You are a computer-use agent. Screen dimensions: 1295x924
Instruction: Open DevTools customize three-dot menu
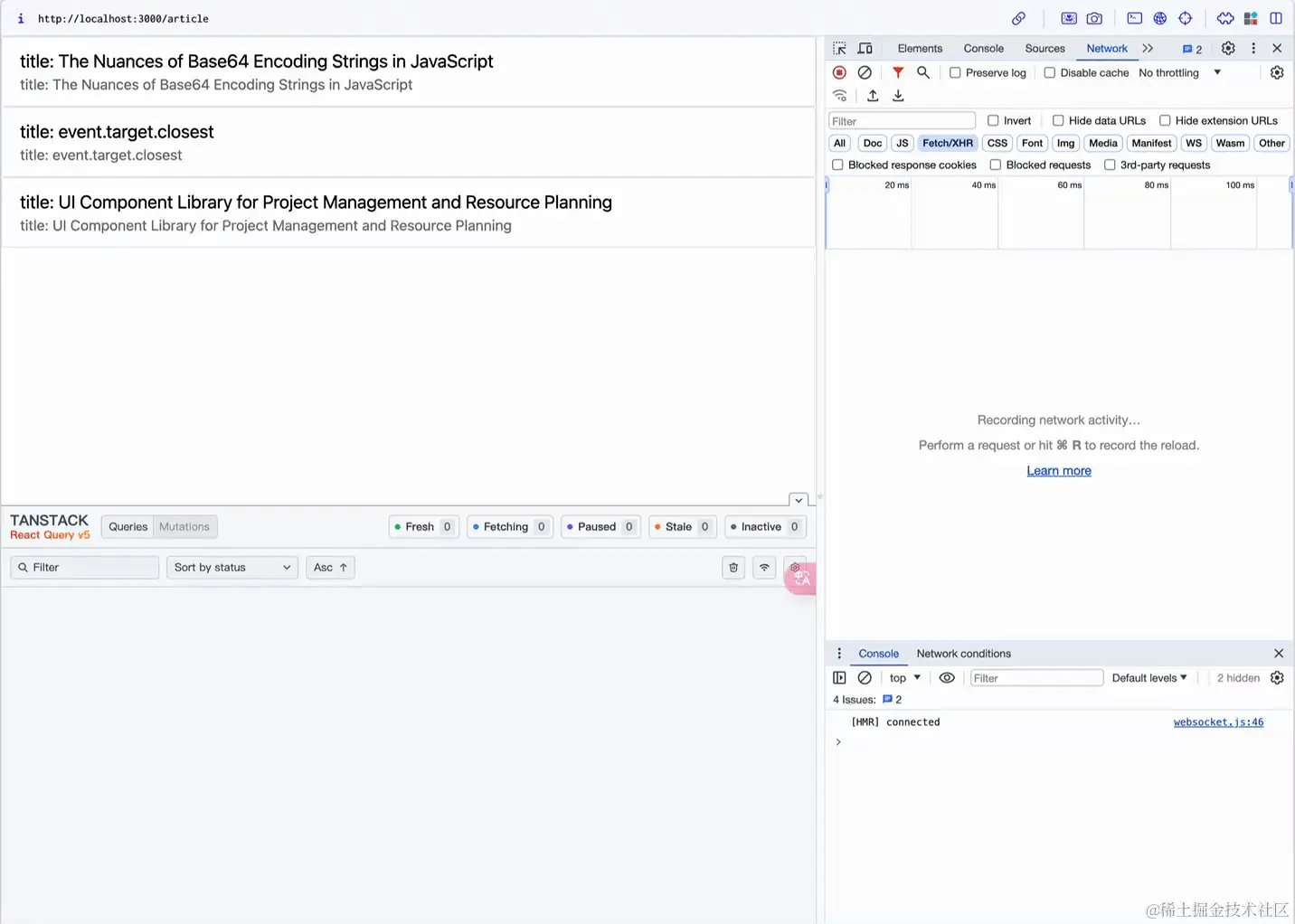[1253, 48]
